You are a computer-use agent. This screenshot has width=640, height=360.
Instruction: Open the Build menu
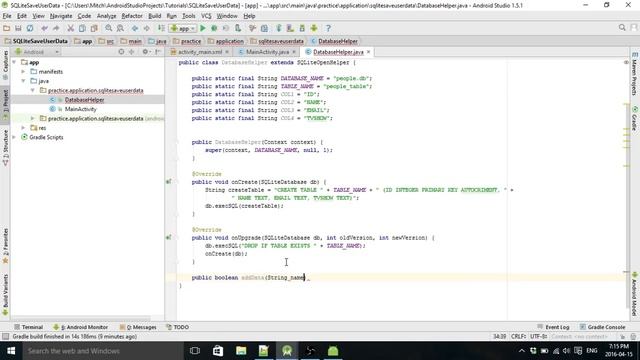154,16
